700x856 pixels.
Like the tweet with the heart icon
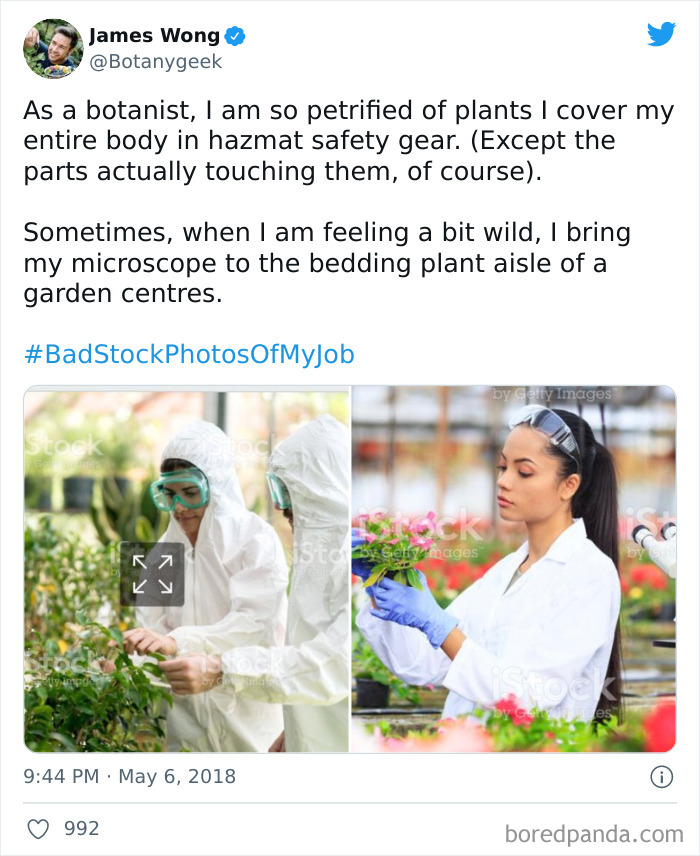click(38, 829)
